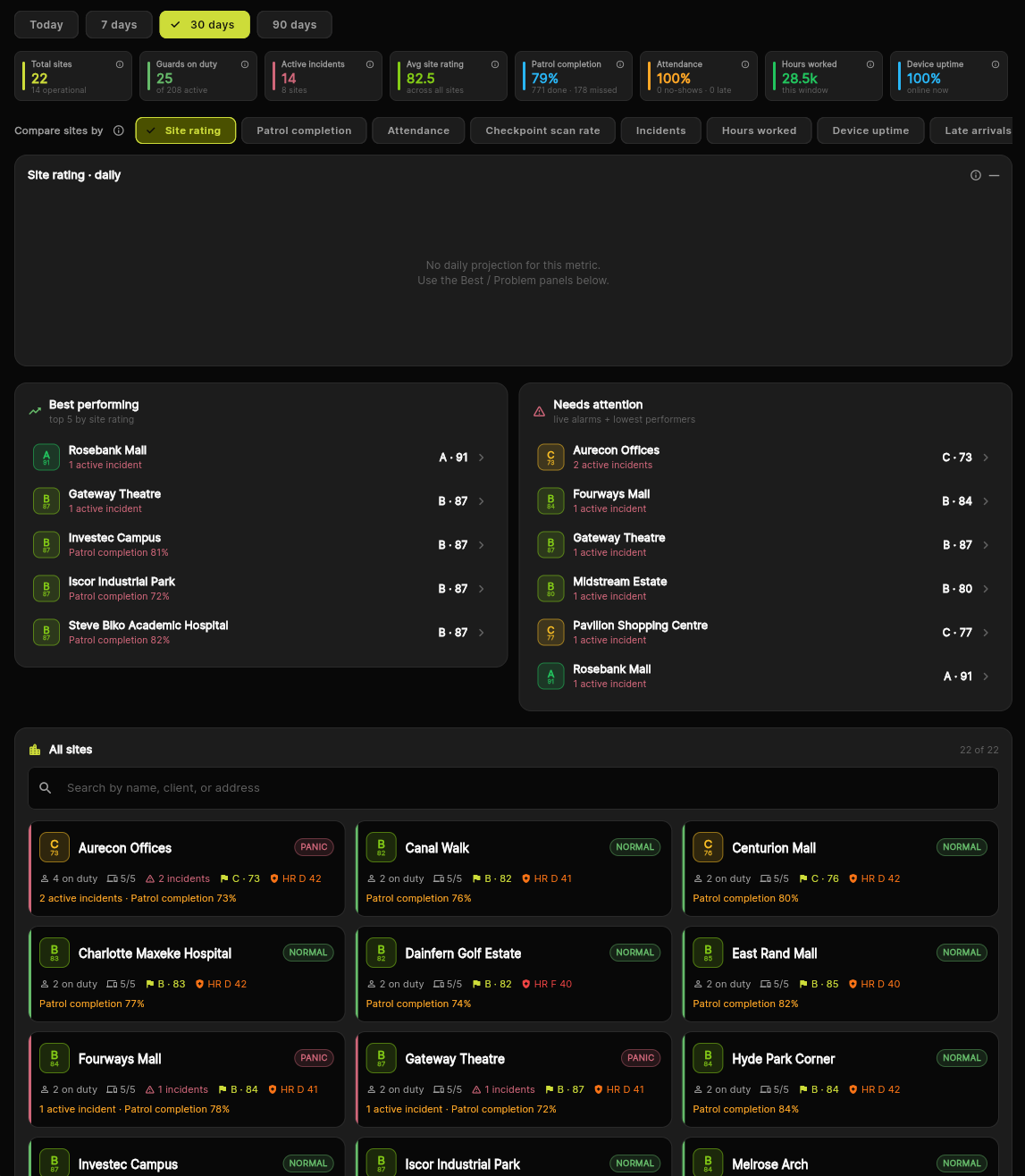Viewport: 1025px width, 1176px height.
Task: Select the 7 days time range
Action: click(x=119, y=25)
